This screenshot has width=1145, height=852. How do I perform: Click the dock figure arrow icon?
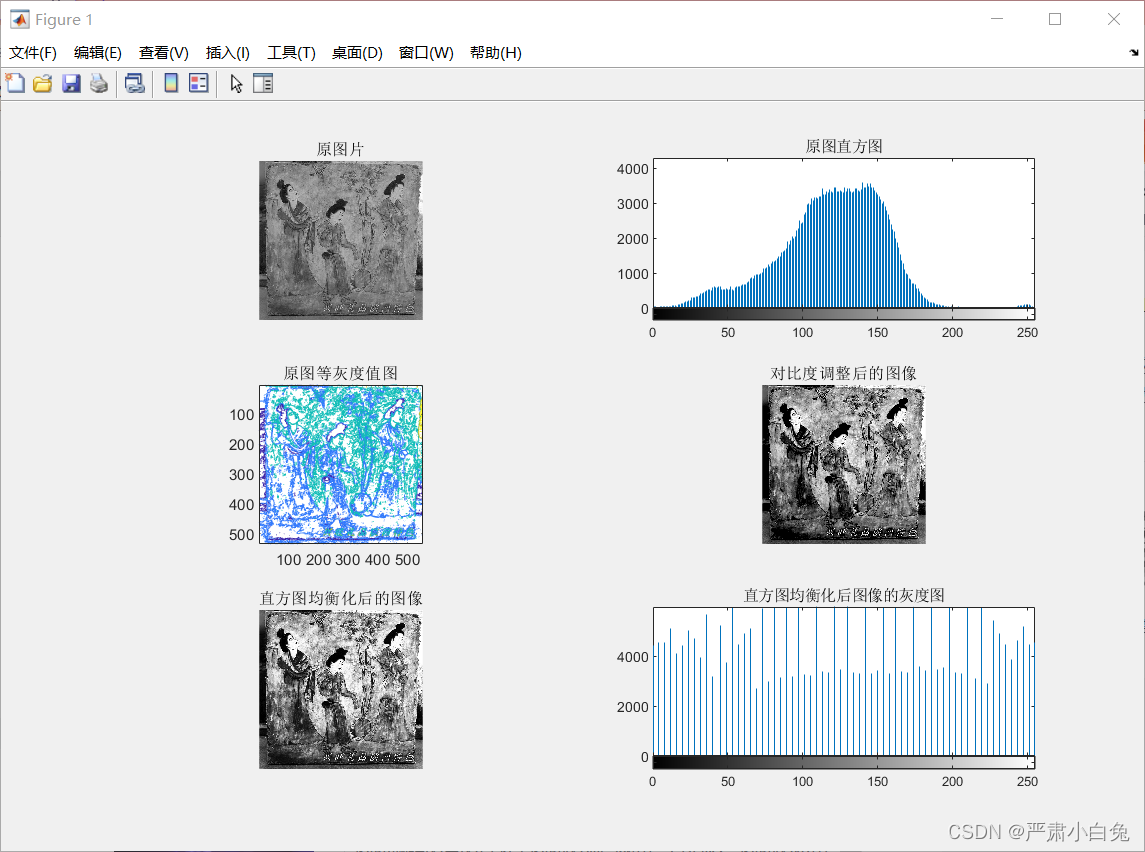(1133, 53)
